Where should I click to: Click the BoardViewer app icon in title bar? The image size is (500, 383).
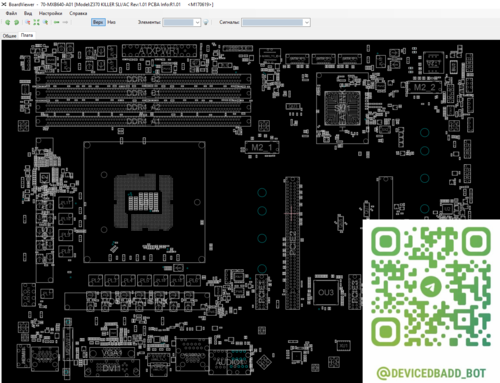4,4
